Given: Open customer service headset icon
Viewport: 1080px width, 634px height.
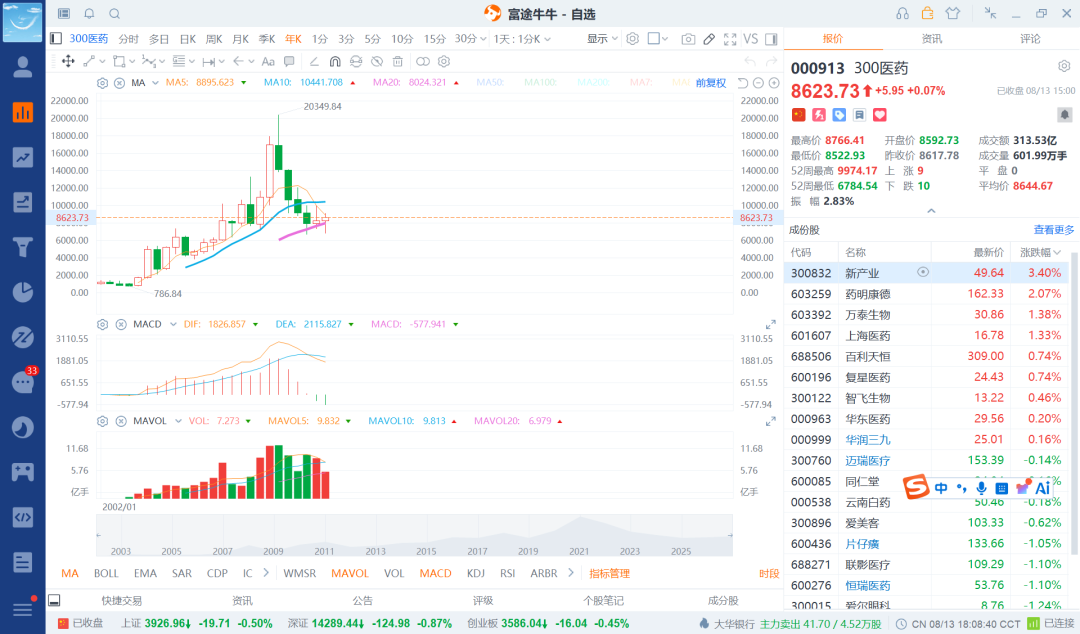Looking at the screenshot, I should click(902, 14).
